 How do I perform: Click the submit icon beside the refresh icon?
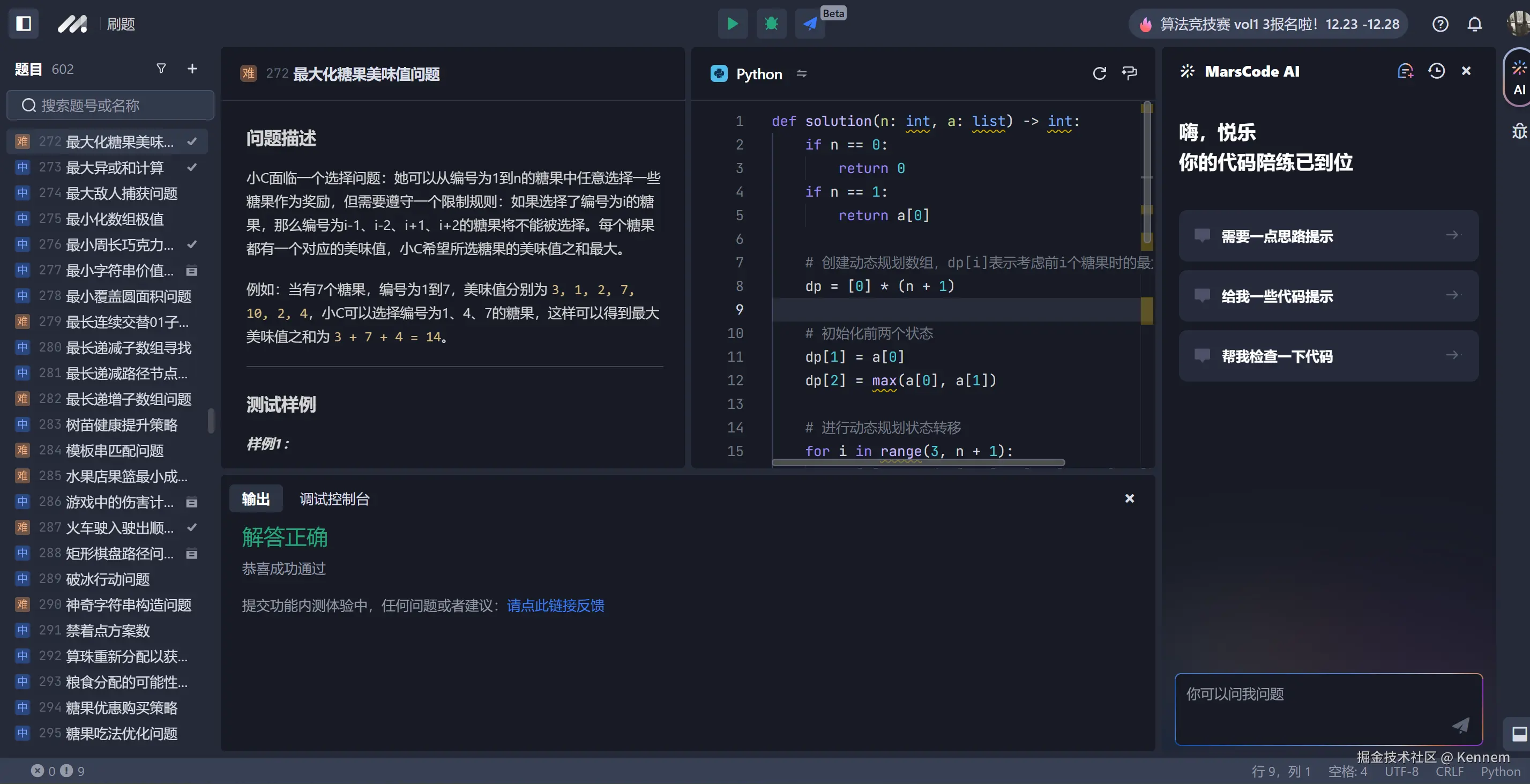click(1129, 73)
